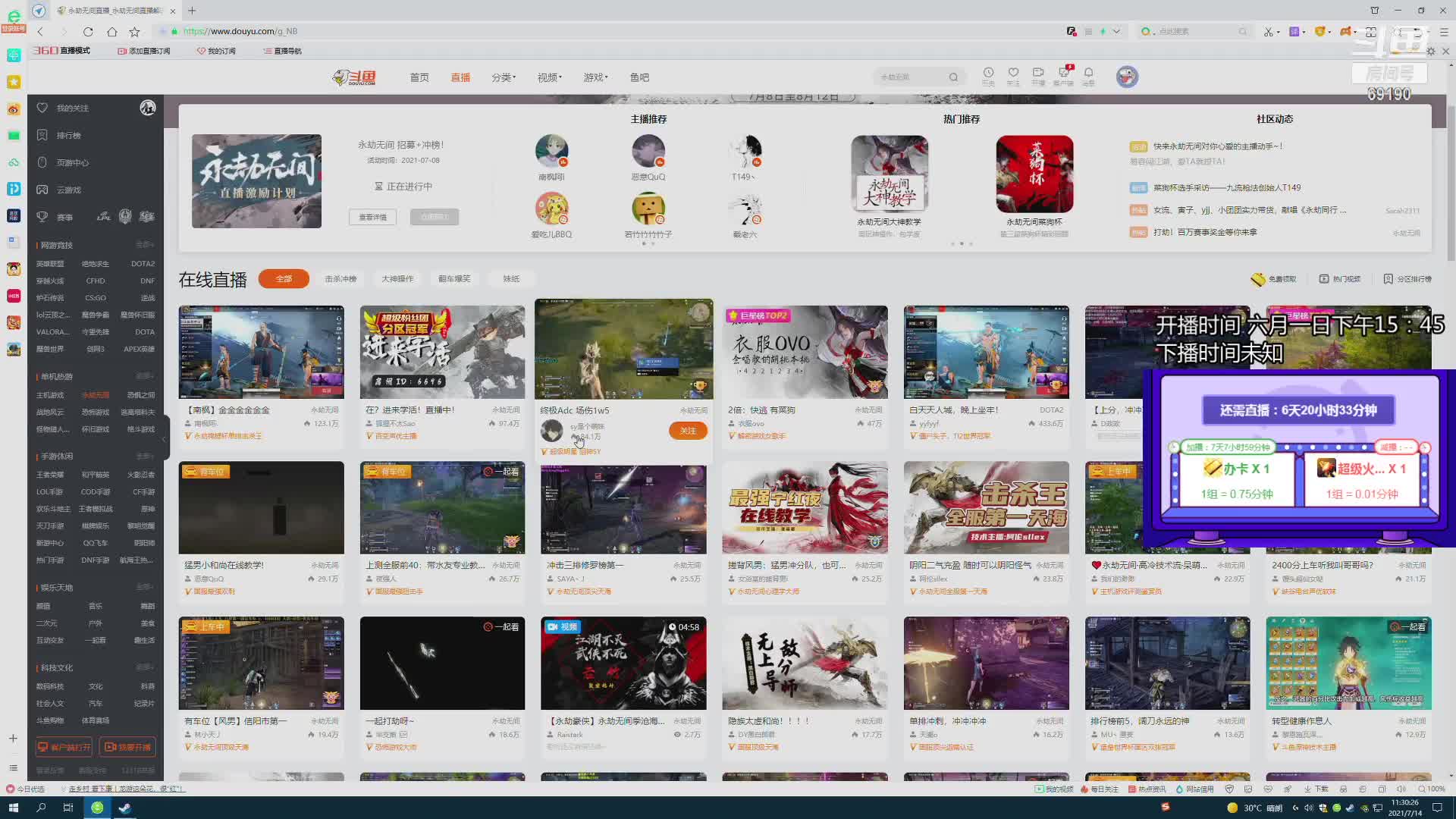Expand the 视频 dropdown menu

(549, 77)
